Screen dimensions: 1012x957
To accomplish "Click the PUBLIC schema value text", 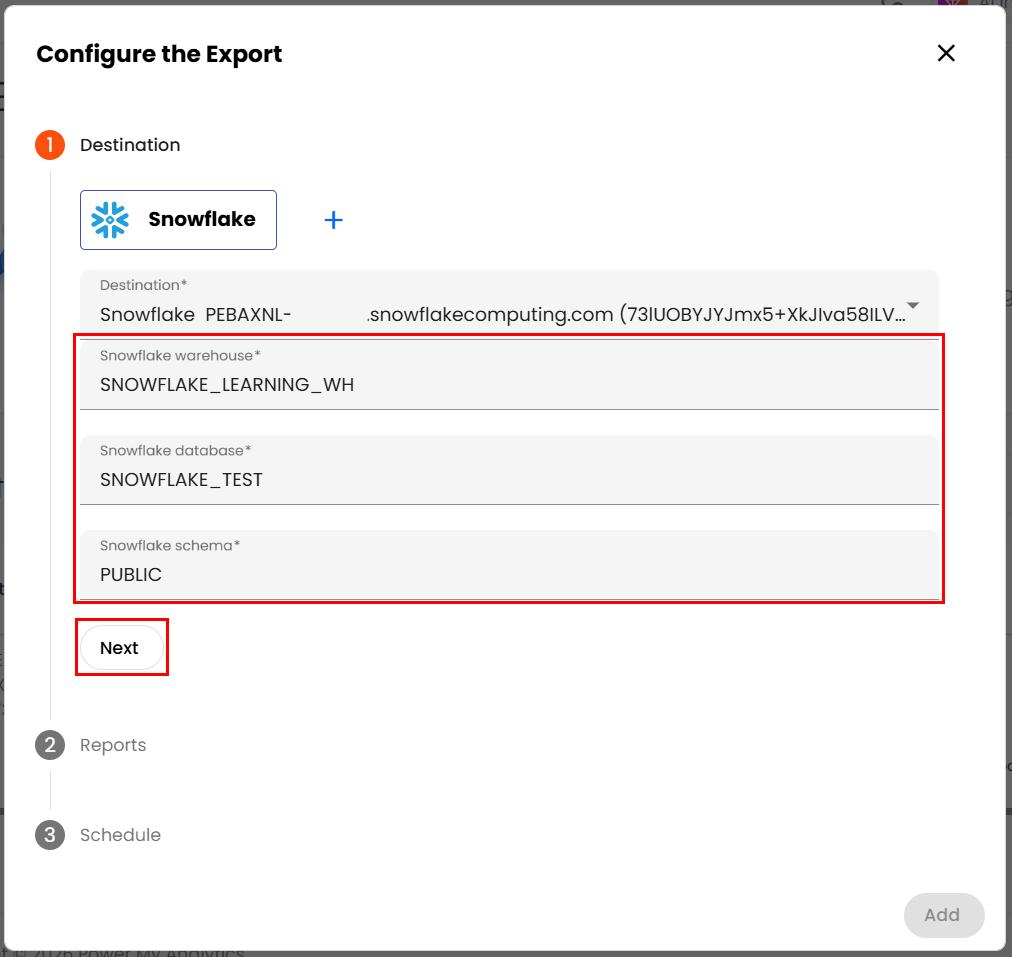I will [x=131, y=575].
